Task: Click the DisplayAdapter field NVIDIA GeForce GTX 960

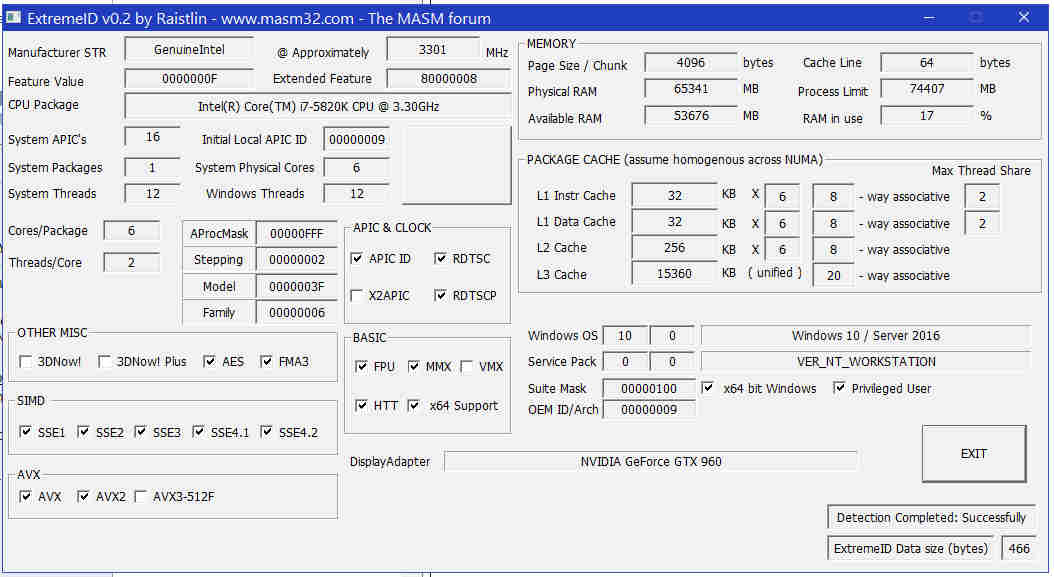Action: point(651,461)
